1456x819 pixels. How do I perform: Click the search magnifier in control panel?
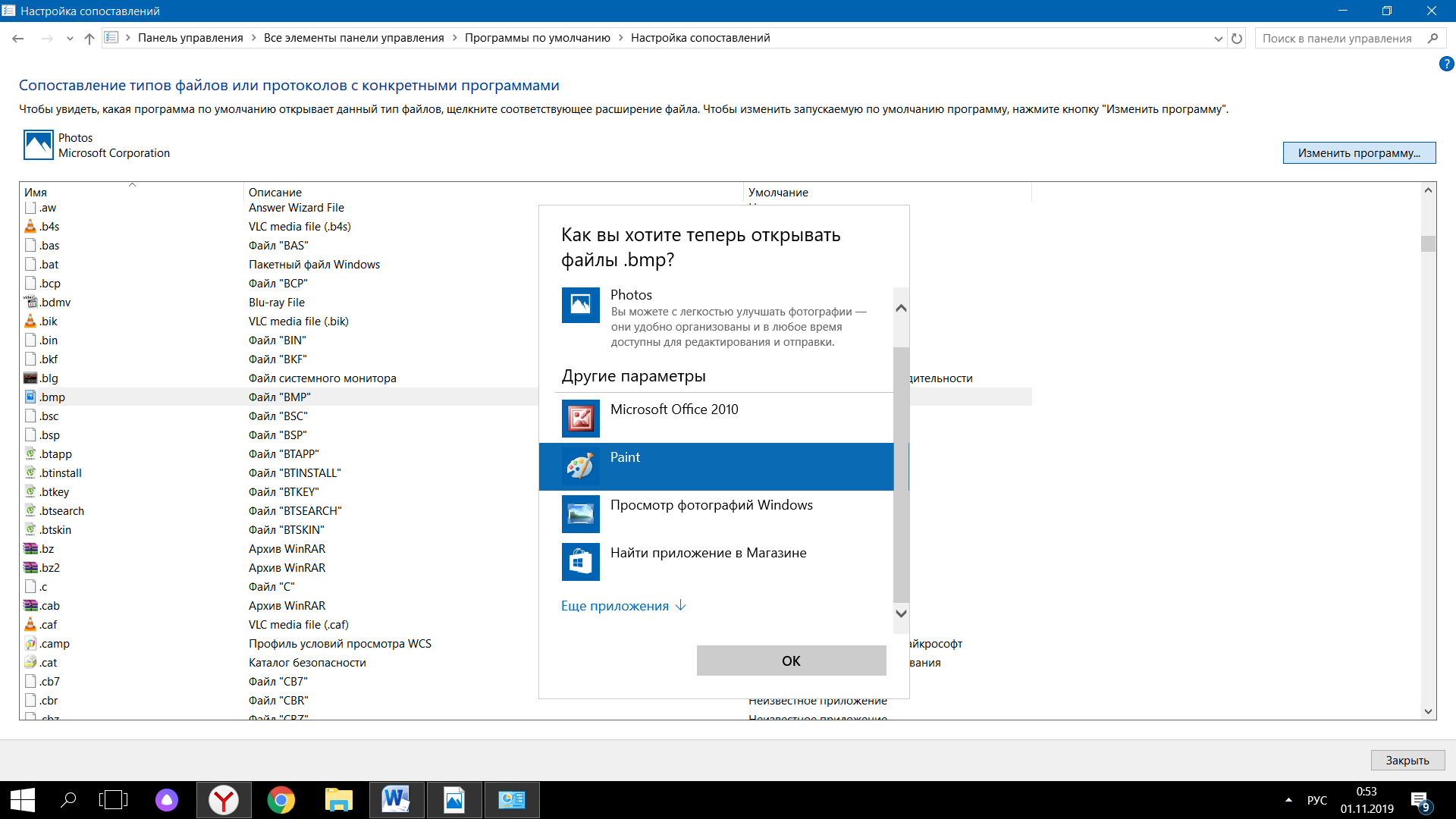[x=1432, y=38]
